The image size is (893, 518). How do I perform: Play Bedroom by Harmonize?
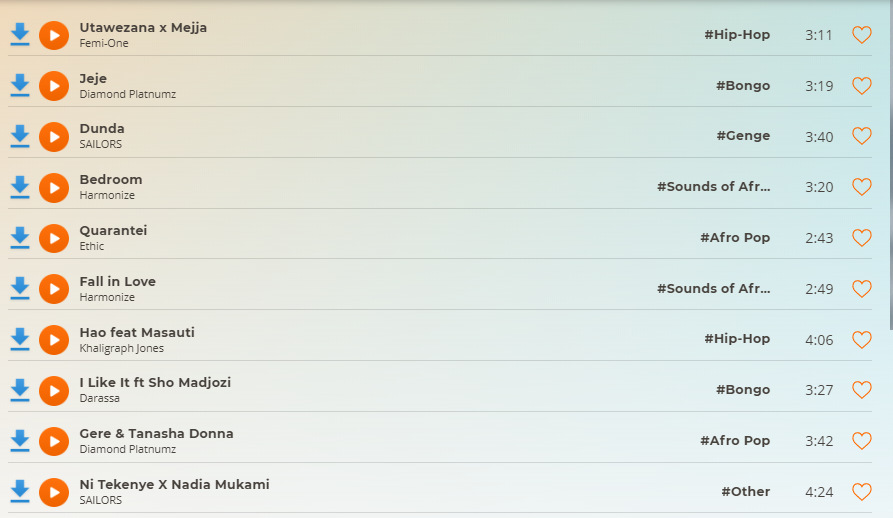point(54,187)
